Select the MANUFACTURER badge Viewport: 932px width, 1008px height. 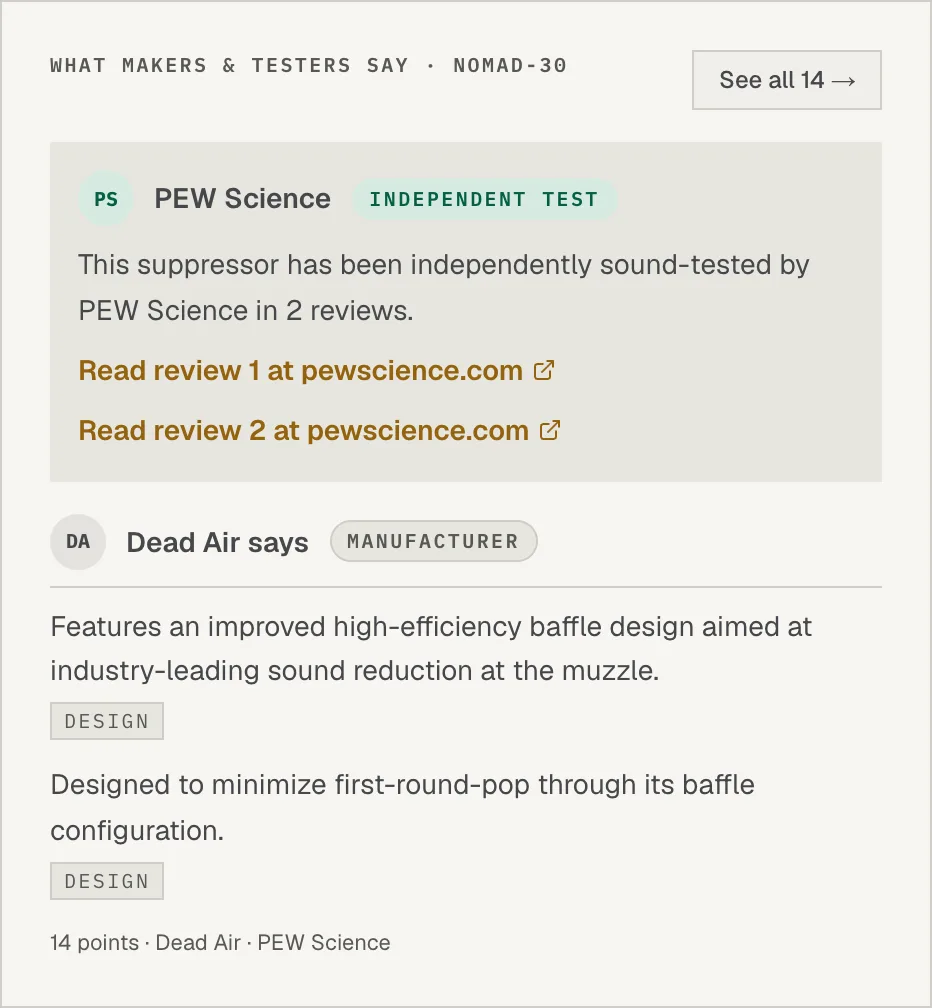tap(433, 541)
